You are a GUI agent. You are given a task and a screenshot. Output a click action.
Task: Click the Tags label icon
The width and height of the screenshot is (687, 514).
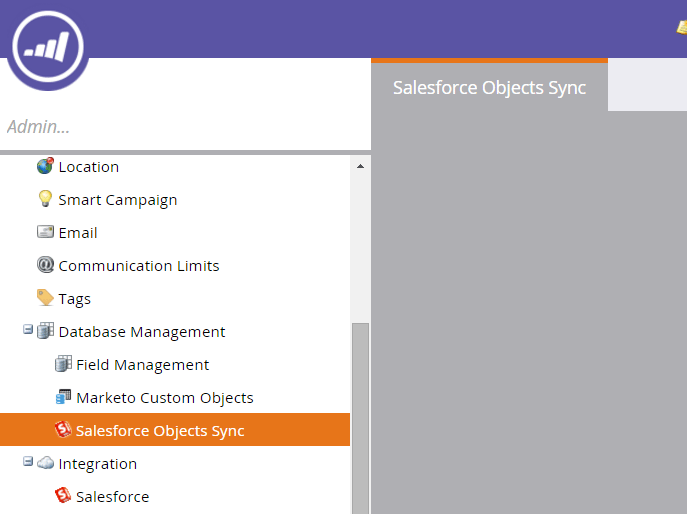(x=45, y=298)
